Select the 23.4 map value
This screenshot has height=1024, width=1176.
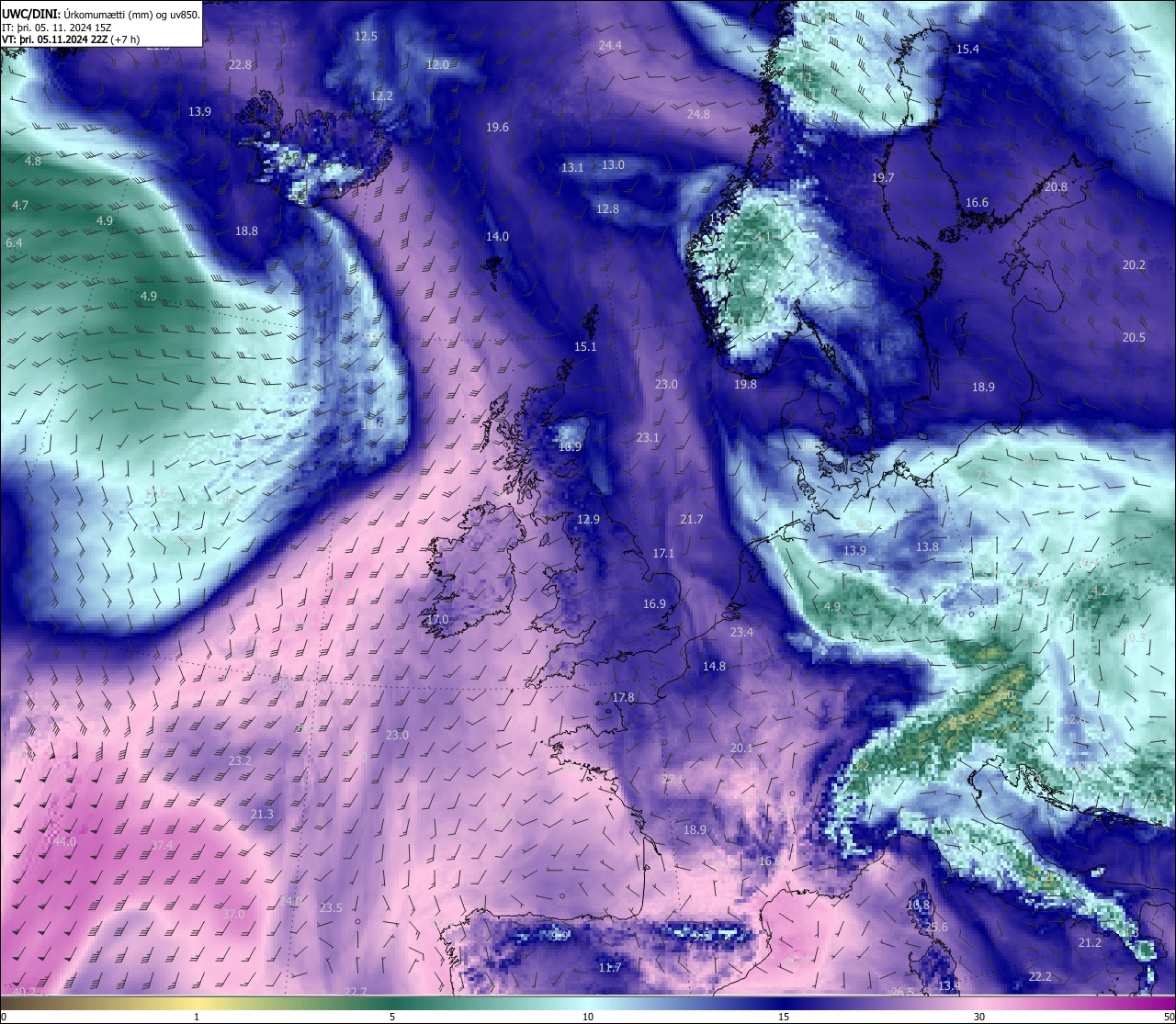click(741, 633)
